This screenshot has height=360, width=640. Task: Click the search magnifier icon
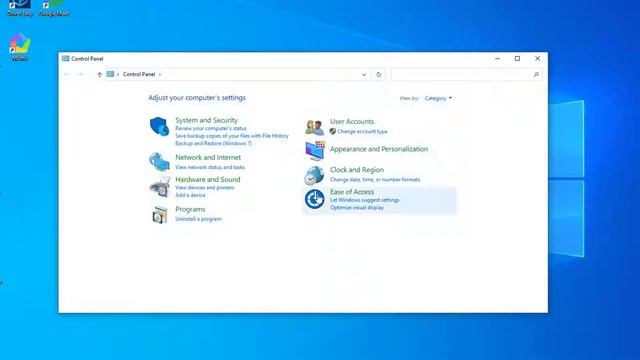click(x=536, y=75)
